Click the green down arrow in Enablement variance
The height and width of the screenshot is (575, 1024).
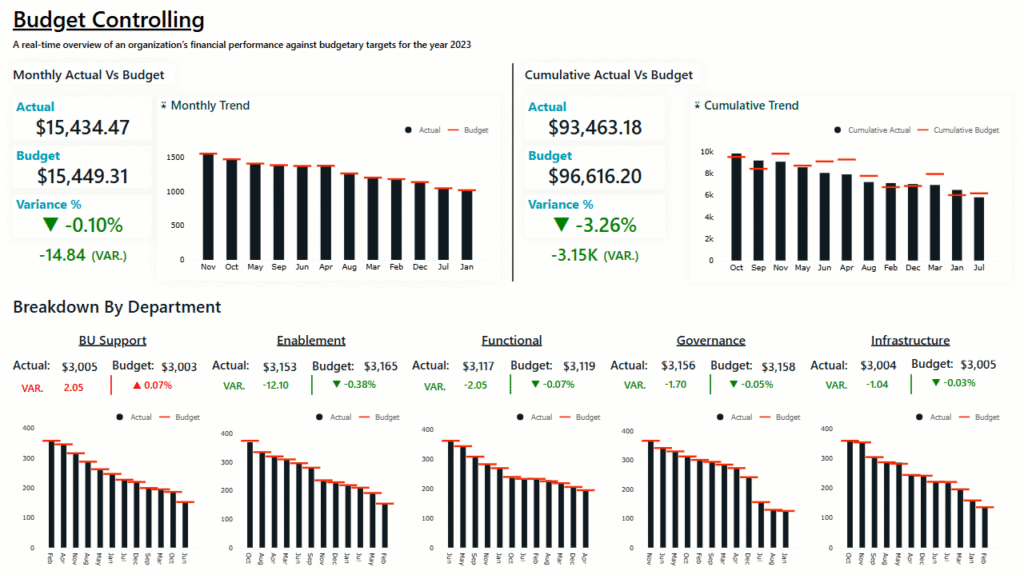336,385
